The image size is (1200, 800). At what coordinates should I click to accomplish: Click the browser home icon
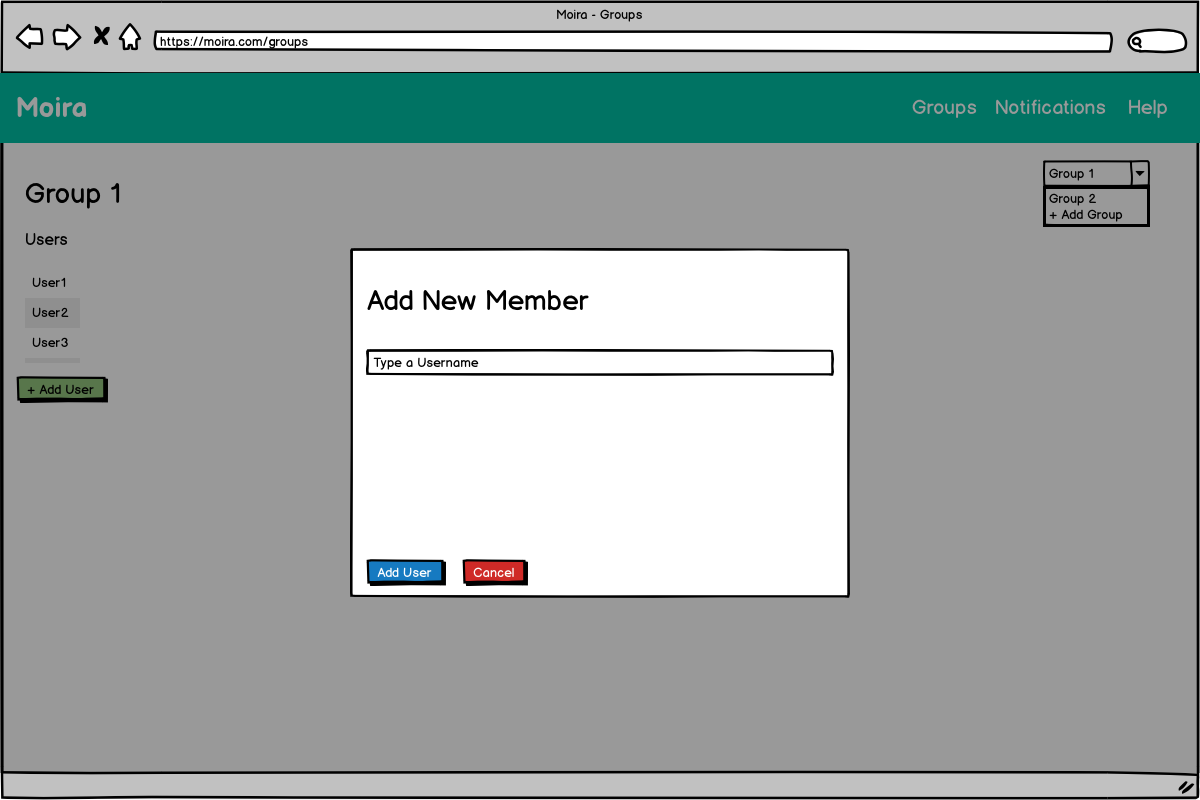[x=130, y=37]
